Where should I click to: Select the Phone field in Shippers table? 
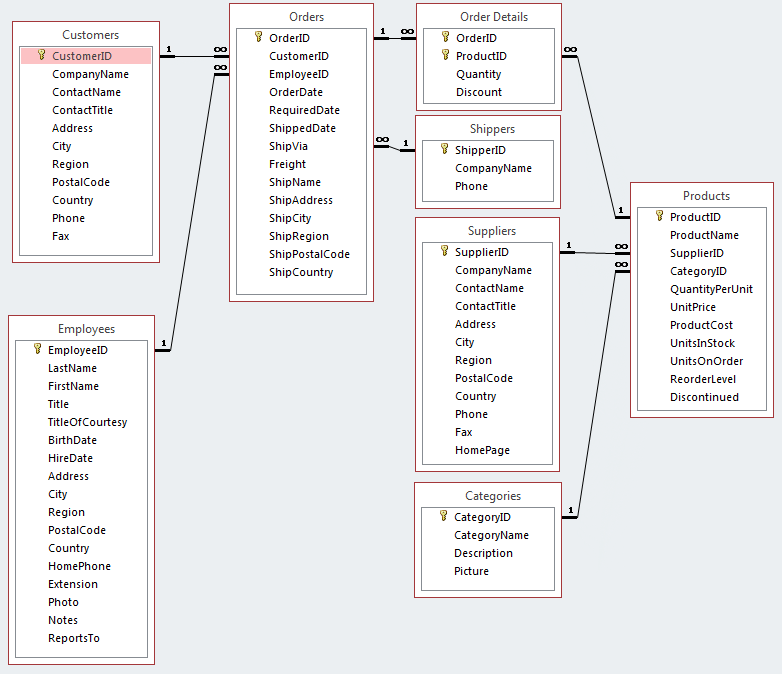click(471, 186)
